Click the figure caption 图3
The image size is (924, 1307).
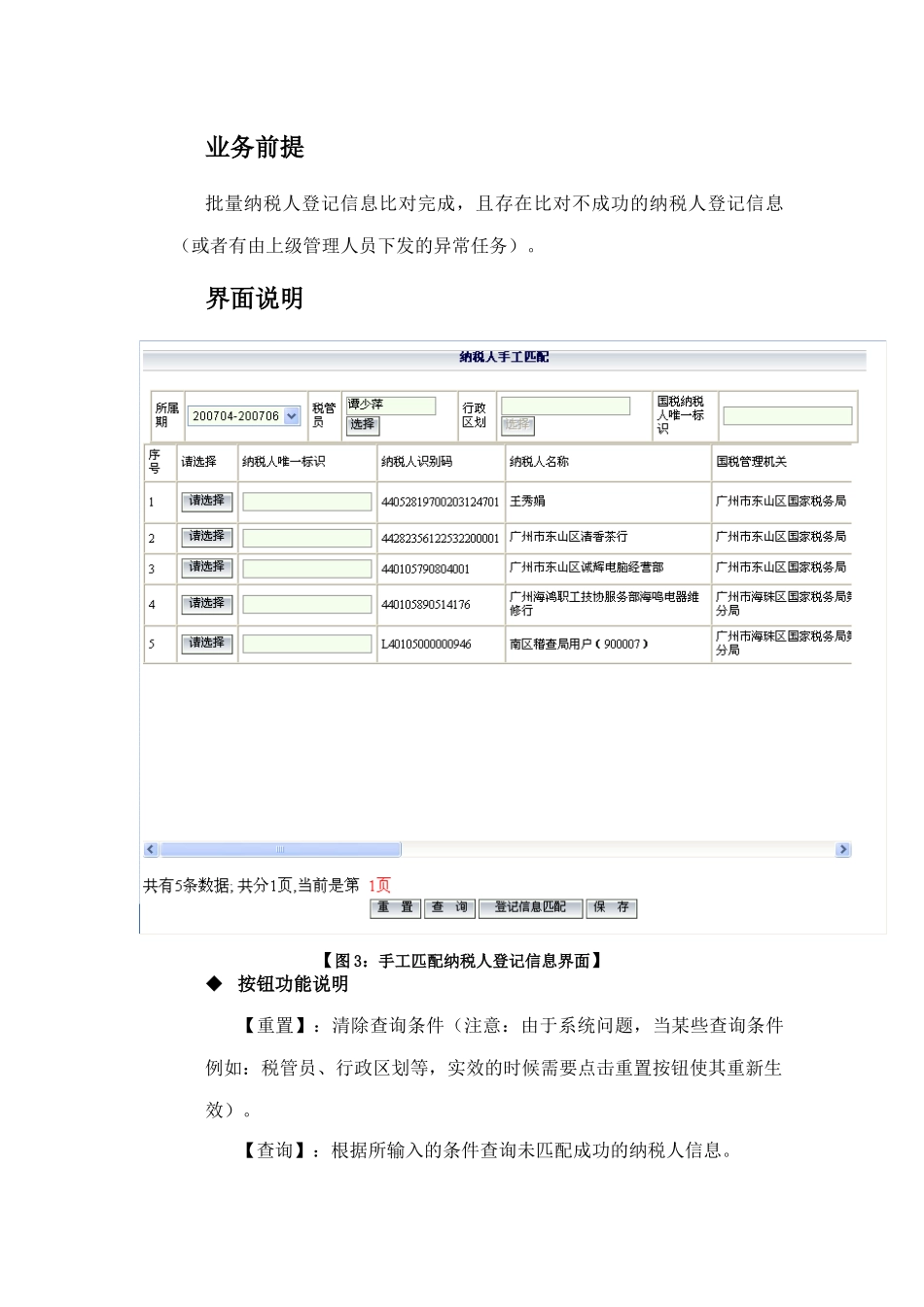click(461, 961)
